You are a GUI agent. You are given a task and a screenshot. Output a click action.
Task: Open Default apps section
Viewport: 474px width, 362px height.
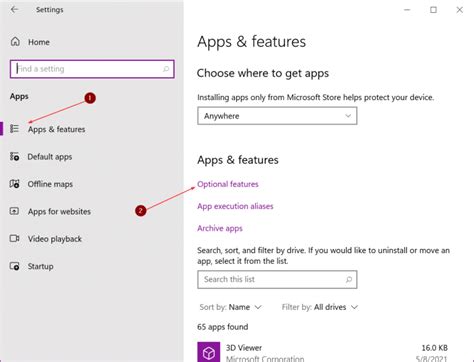50,157
